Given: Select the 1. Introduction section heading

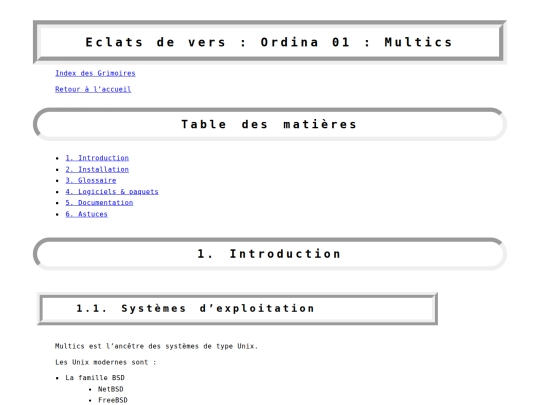Looking at the screenshot, I should pyautogui.click(x=269, y=254).
